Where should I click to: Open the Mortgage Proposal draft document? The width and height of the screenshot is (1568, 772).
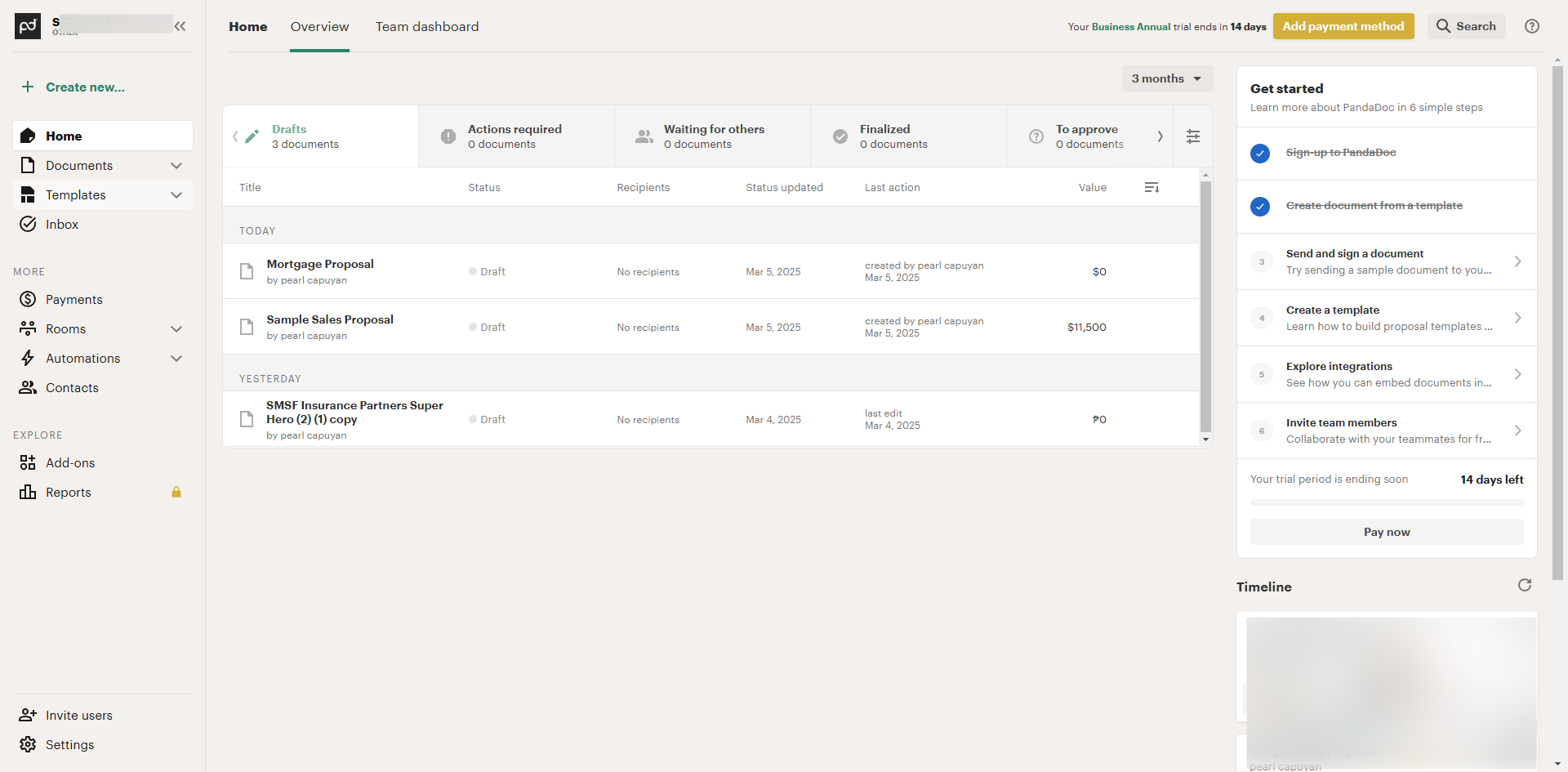(320, 265)
